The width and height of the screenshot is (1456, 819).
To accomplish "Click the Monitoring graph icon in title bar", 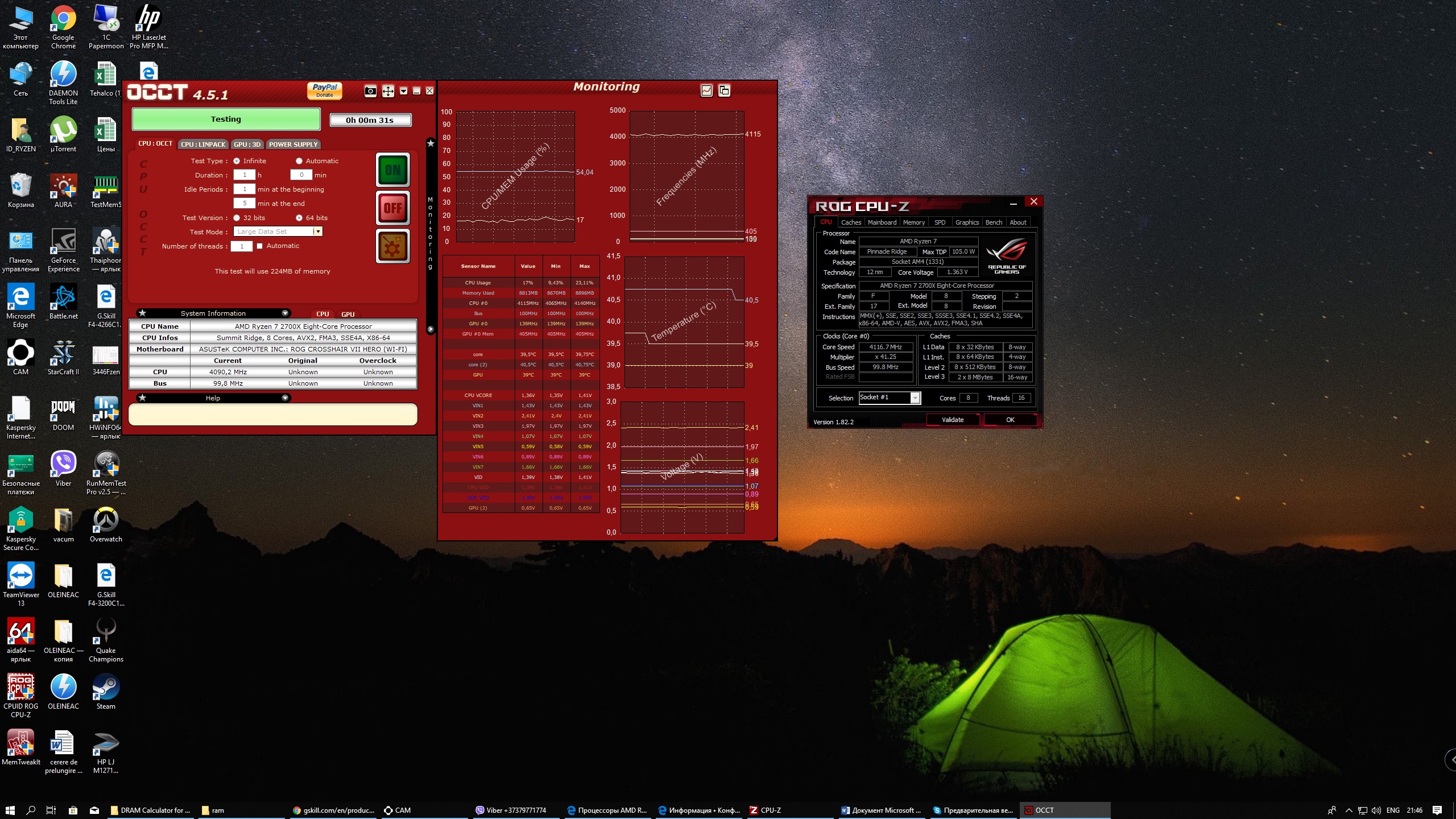I will (x=706, y=90).
